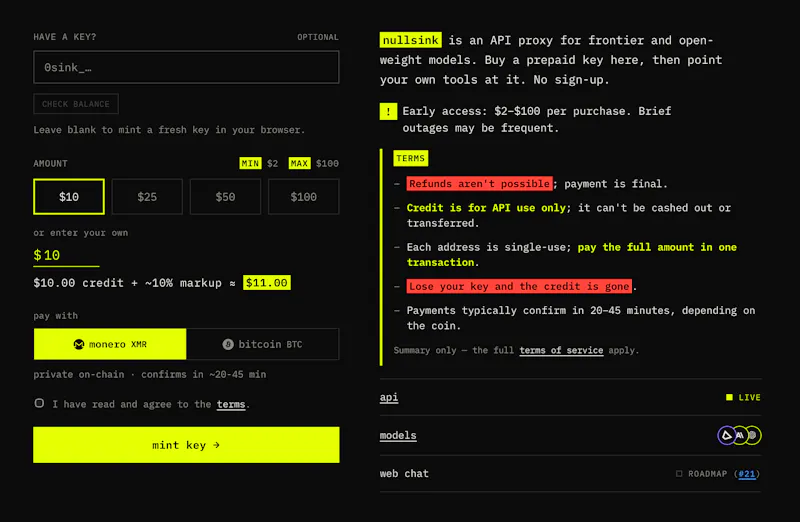
Task: Click the HAVE A KEY? heading
Action: [x=65, y=37]
